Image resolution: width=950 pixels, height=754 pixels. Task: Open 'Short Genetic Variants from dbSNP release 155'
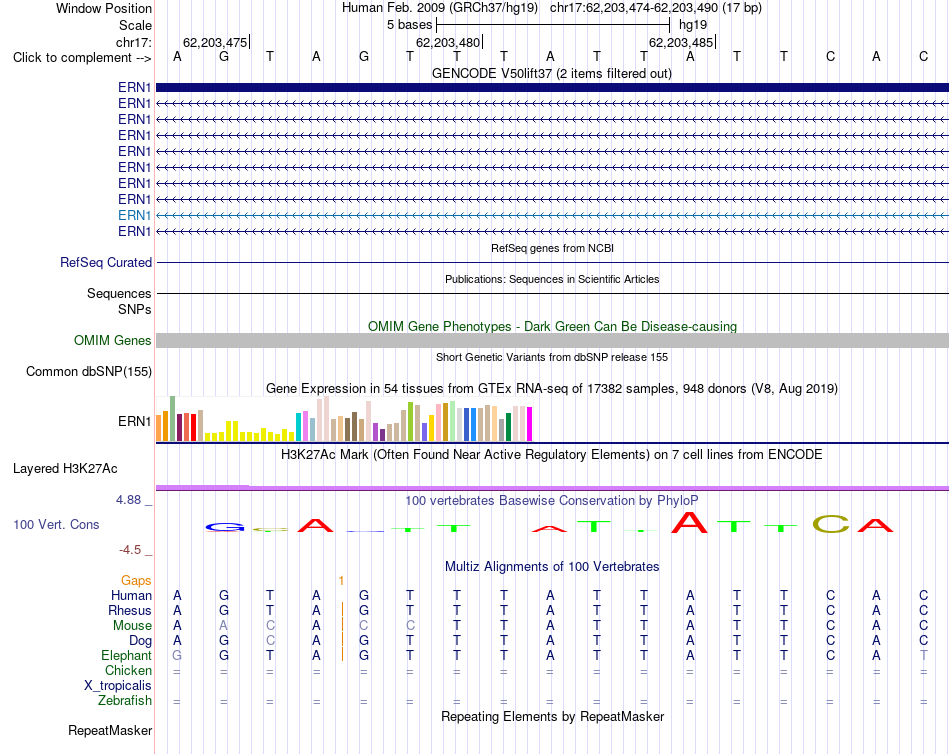point(552,357)
